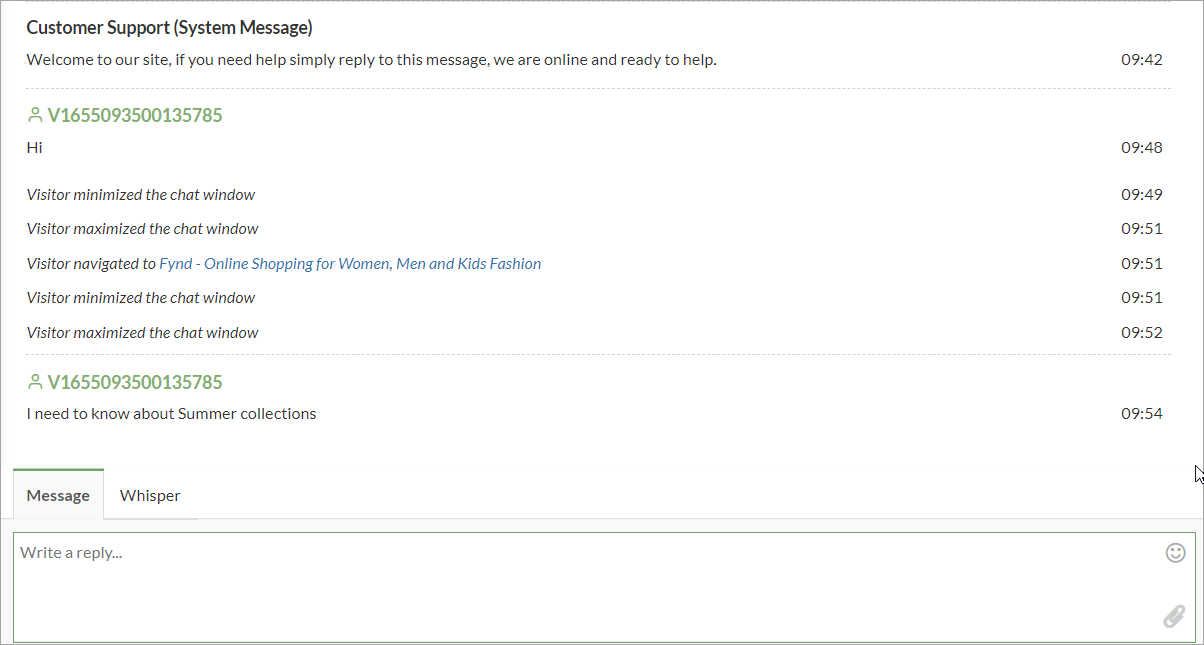Image resolution: width=1204 pixels, height=645 pixels.
Task: Open the emoji picker smiley icon
Action: point(1175,552)
